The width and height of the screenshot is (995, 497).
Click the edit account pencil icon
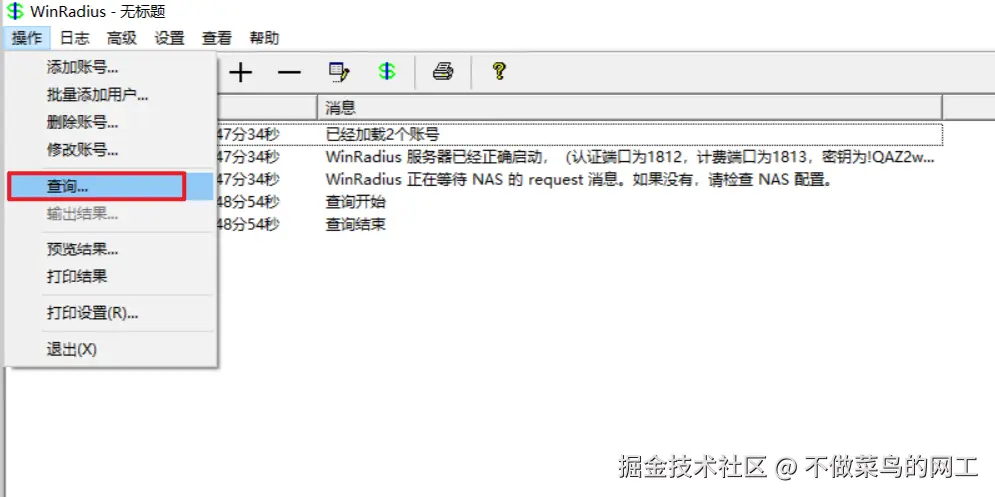click(339, 72)
